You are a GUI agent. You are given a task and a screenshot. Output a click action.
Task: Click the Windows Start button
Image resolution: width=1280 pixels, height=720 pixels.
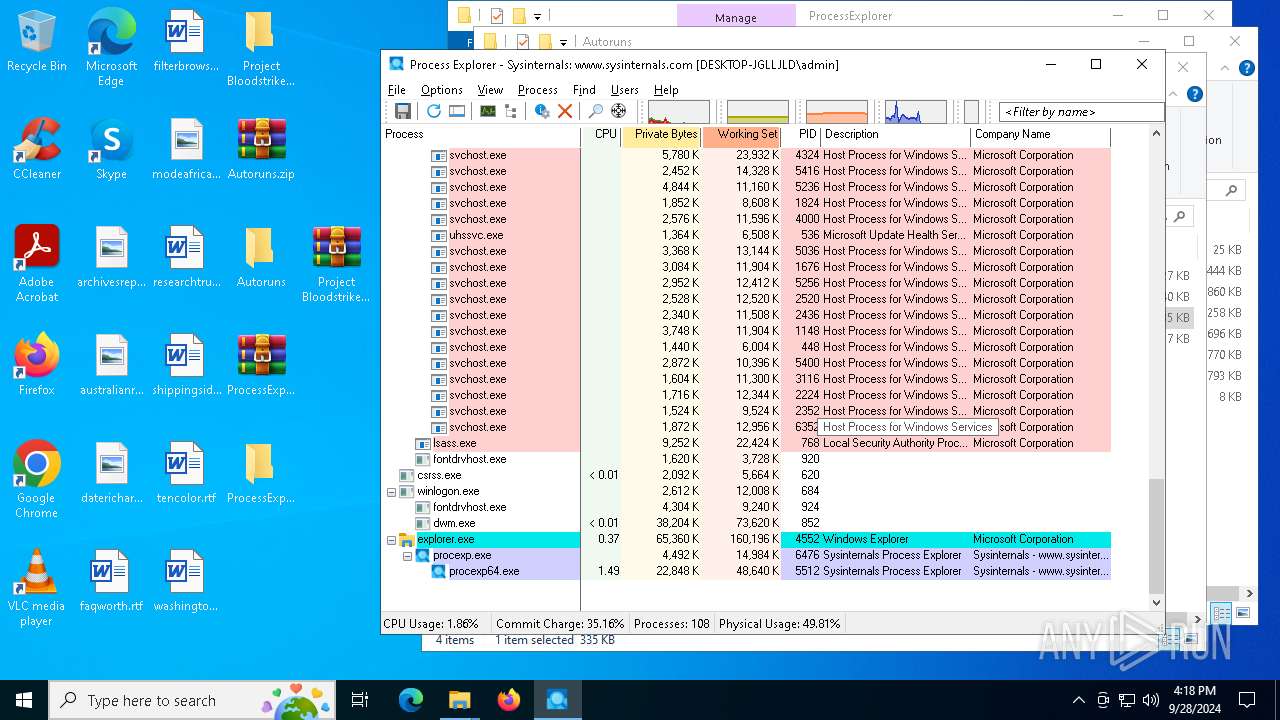click(x=24, y=700)
